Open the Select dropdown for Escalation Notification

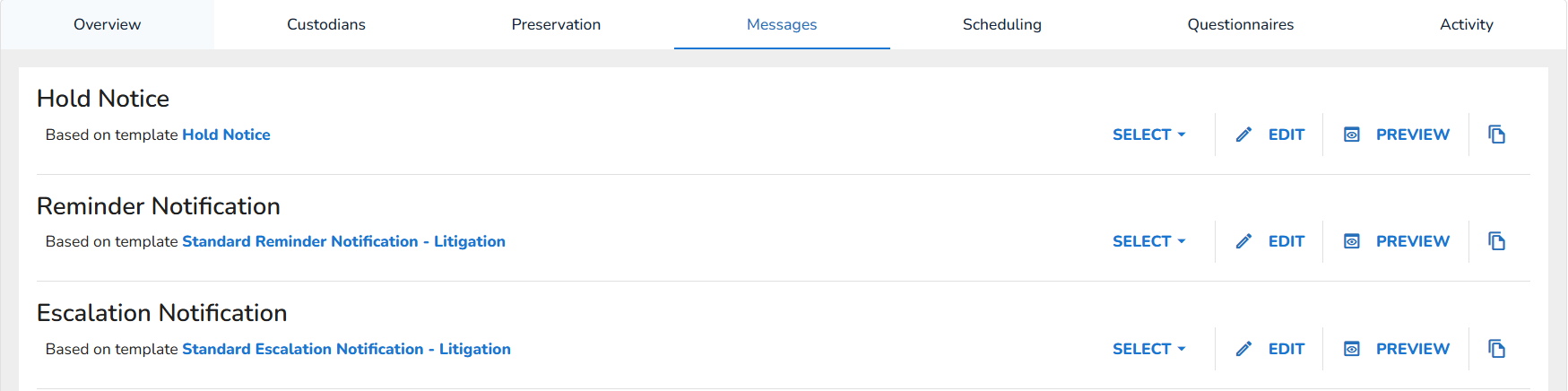[1148, 349]
